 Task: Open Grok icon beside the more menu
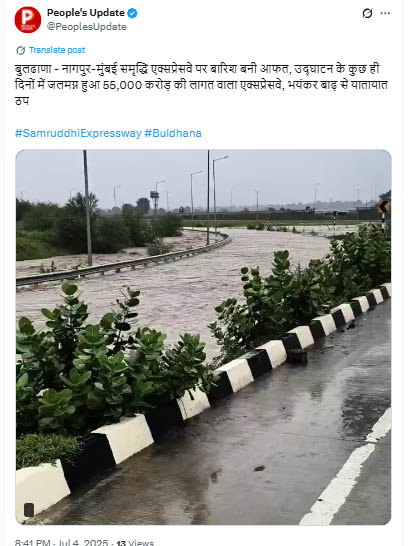pos(367,13)
